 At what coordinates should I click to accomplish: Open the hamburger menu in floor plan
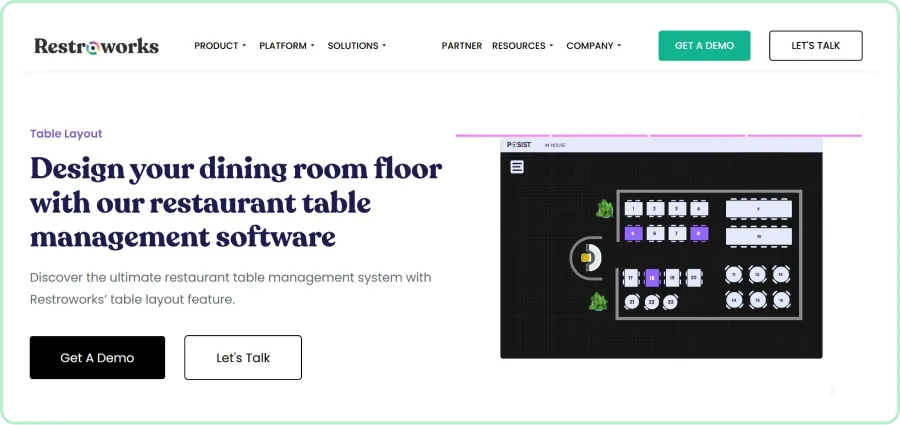(517, 167)
